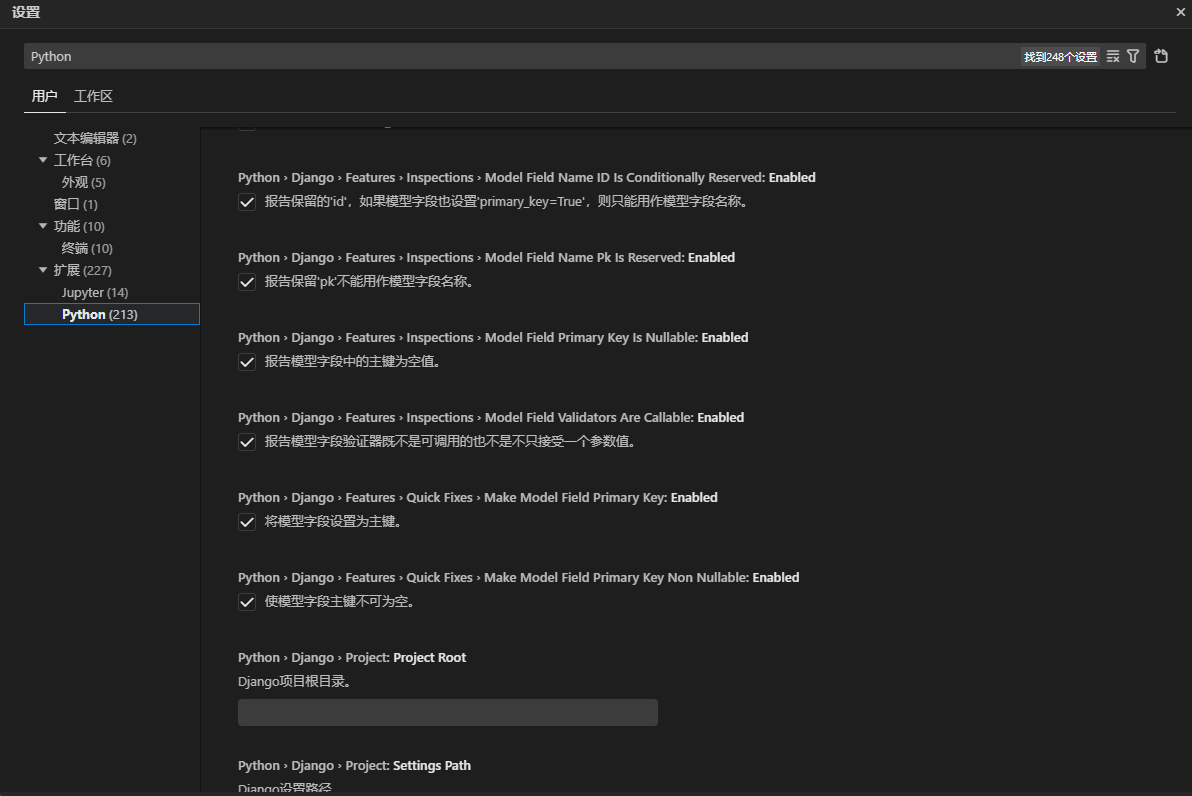The image size is (1192, 796).
Task: Select 扩展 (227) category
Action: [82, 271]
